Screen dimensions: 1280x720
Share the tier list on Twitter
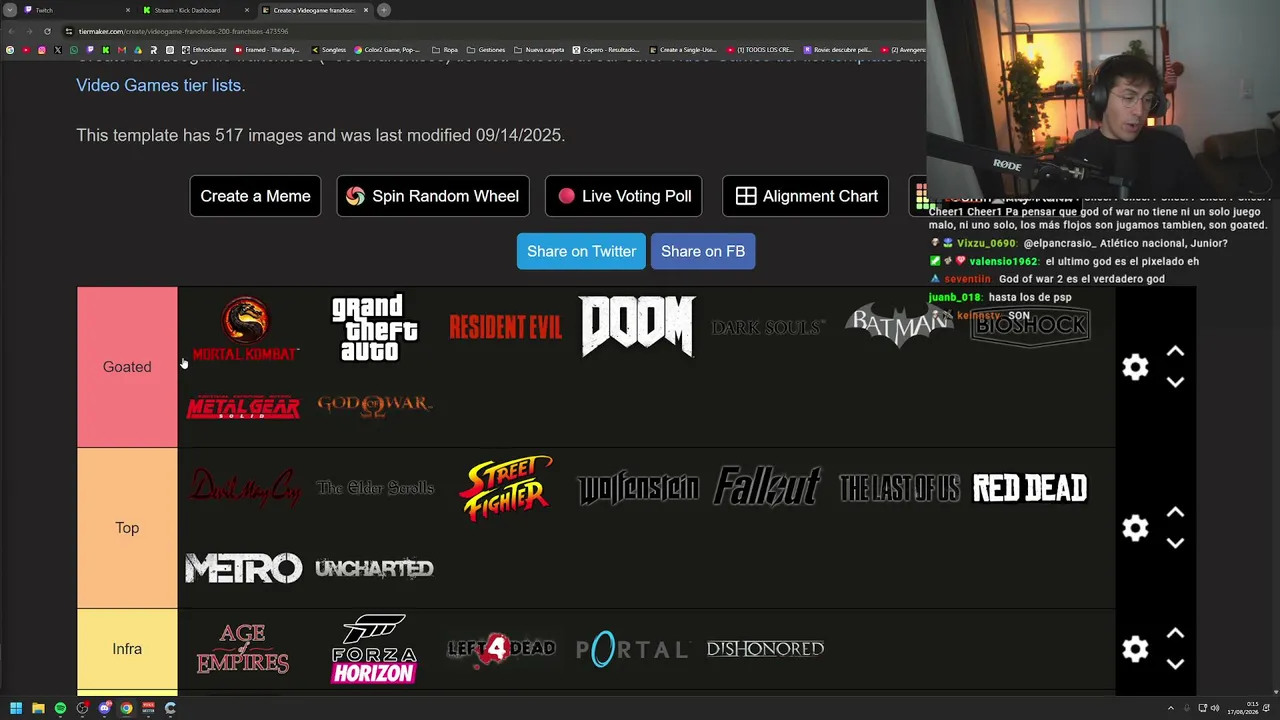[x=581, y=251]
